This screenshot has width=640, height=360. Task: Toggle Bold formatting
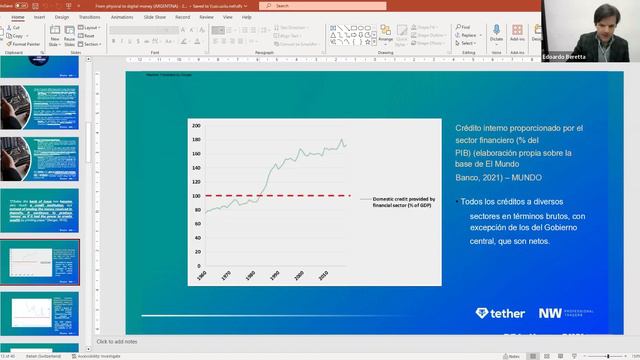[x=113, y=41]
